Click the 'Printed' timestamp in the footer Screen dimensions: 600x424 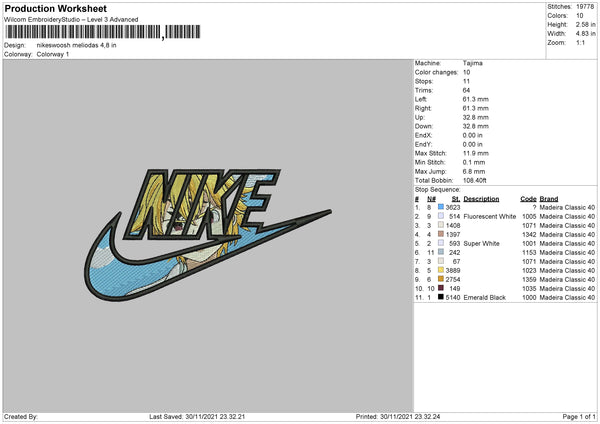[x=398, y=416]
